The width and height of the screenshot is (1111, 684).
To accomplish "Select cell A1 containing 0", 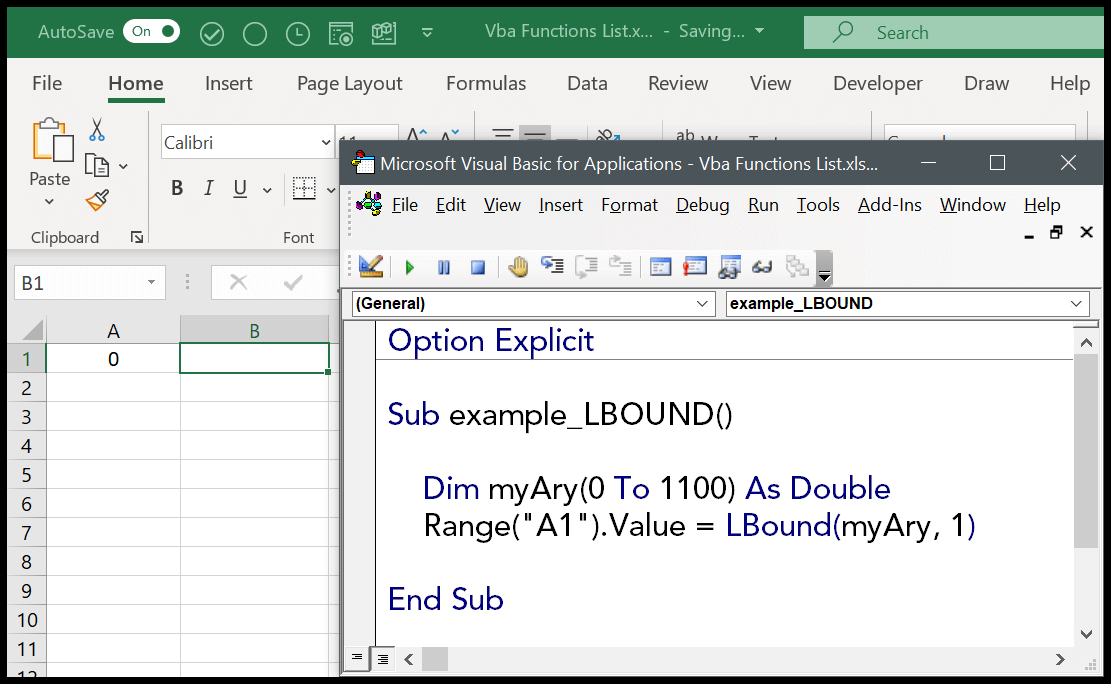I will pos(113,359).
